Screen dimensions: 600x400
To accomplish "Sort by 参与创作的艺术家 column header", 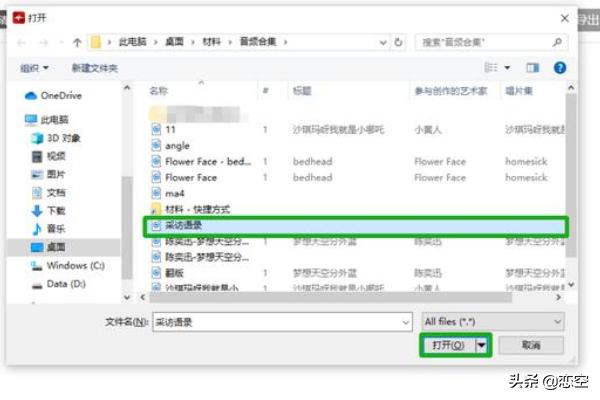I will coord(451,91).
